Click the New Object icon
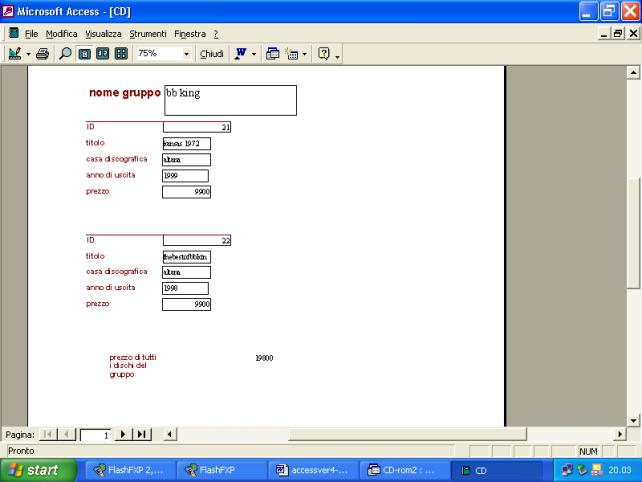The height and width of the screenshot is (482, 642). click(292, 54)
